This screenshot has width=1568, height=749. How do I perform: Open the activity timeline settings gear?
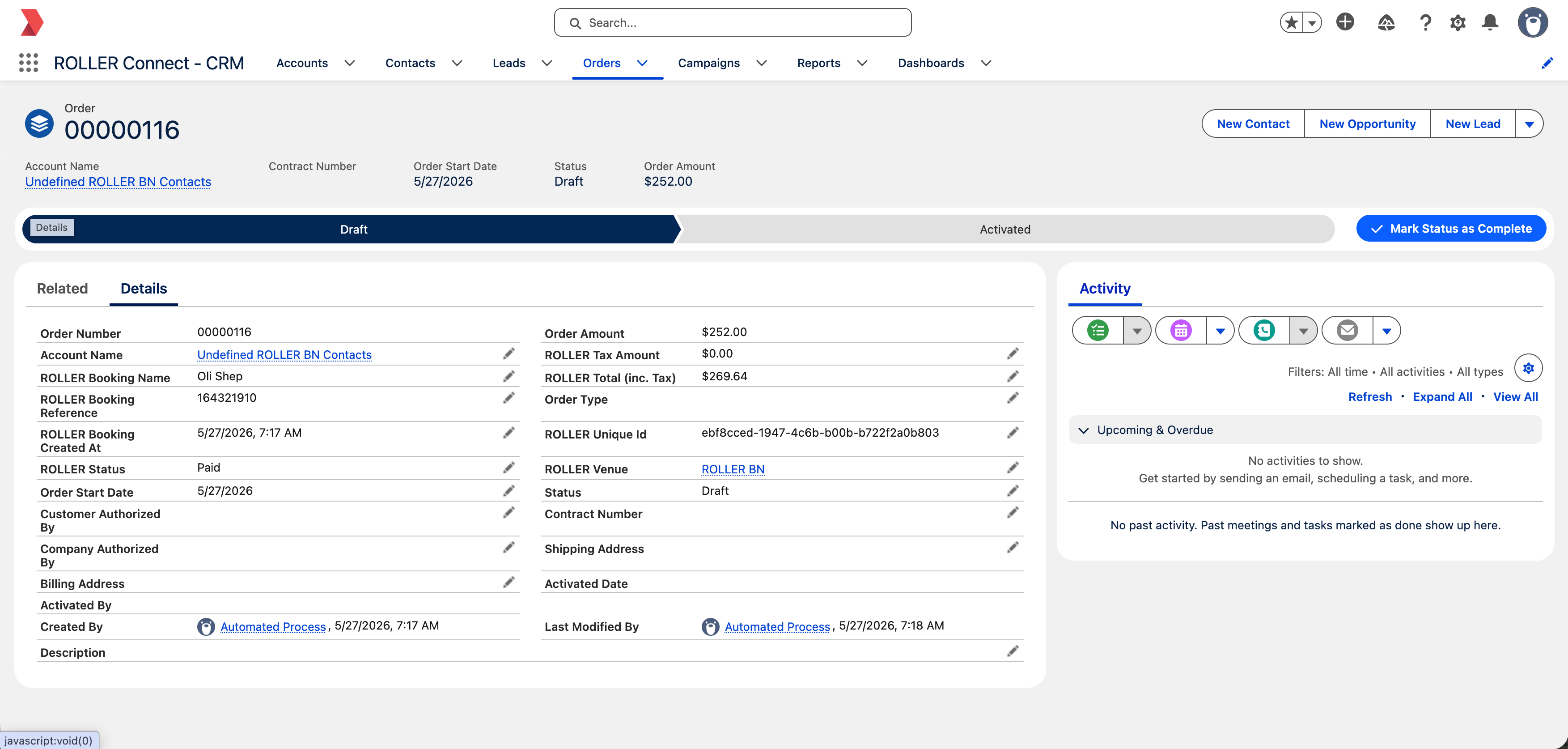pos(1528,368)
